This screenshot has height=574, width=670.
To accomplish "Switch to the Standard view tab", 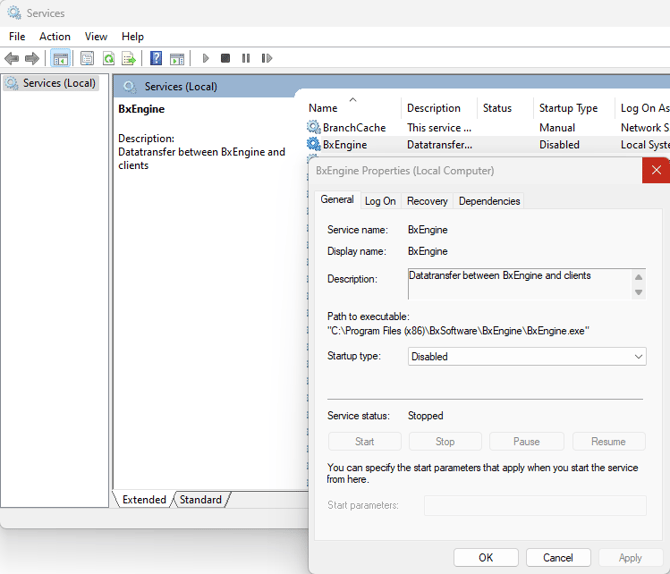I will (200, 500).
